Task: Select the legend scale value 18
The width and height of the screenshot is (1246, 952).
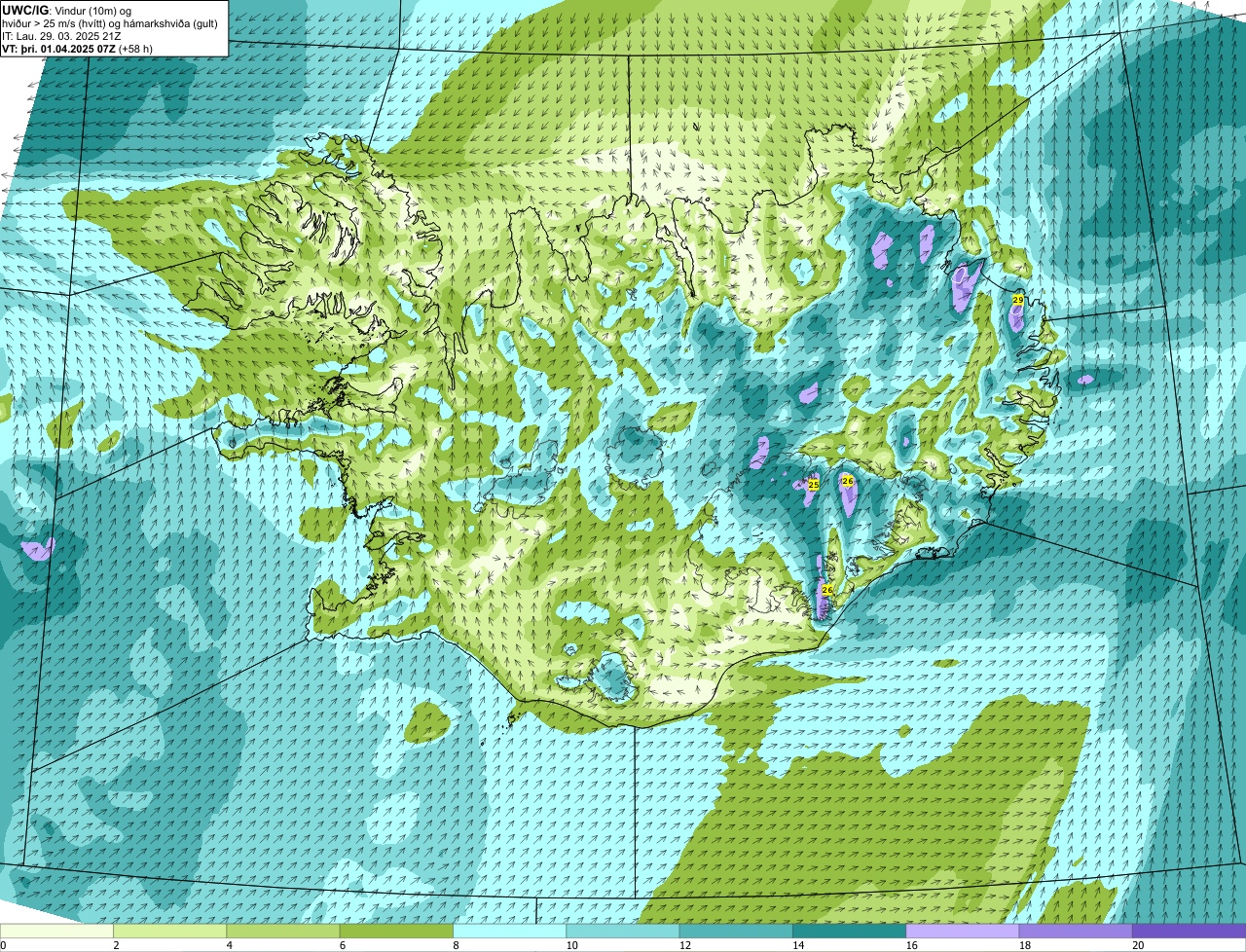Action: click(x=1024, y=945)
